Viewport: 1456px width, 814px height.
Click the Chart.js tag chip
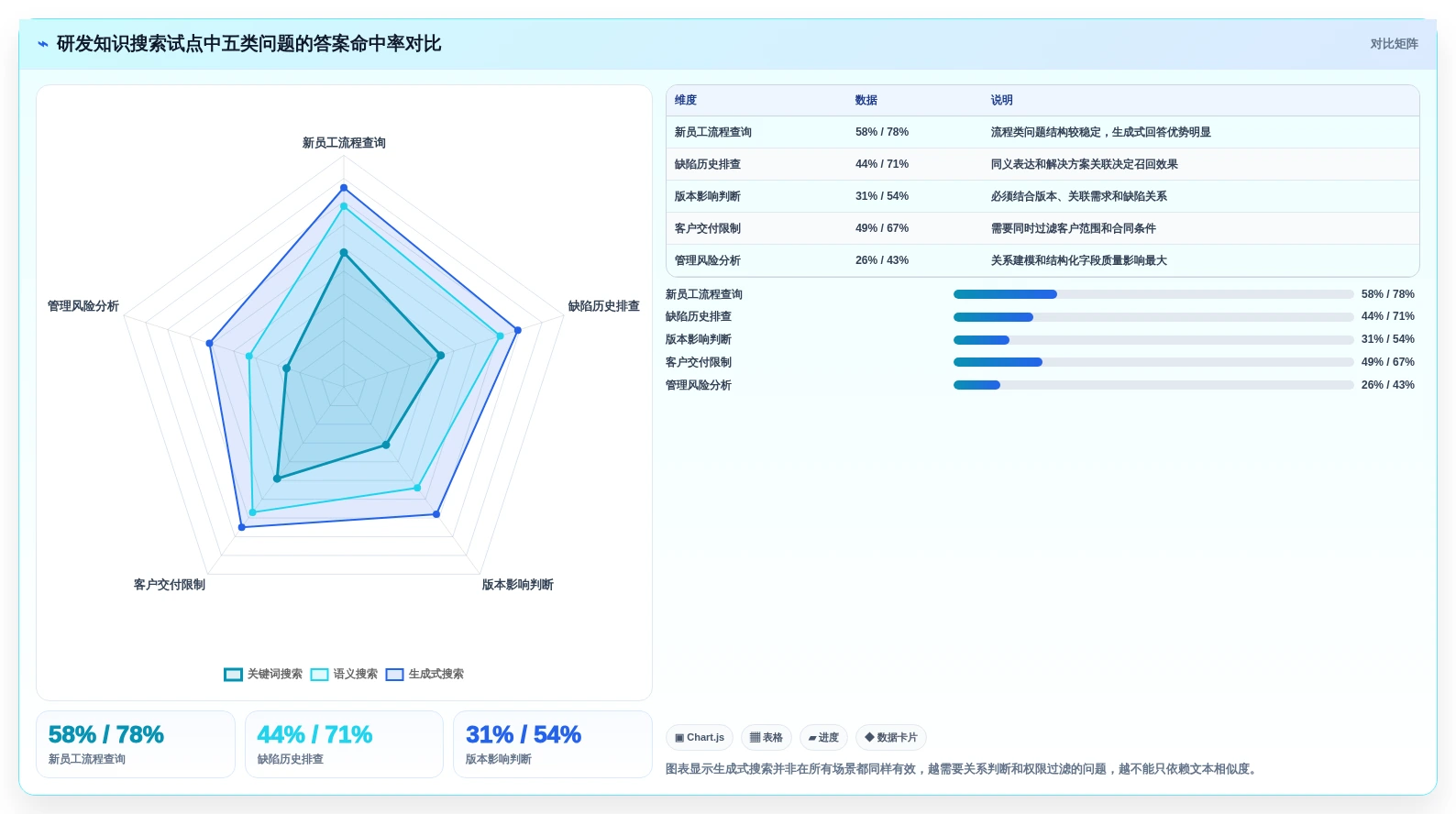click(x=700, y=737)
